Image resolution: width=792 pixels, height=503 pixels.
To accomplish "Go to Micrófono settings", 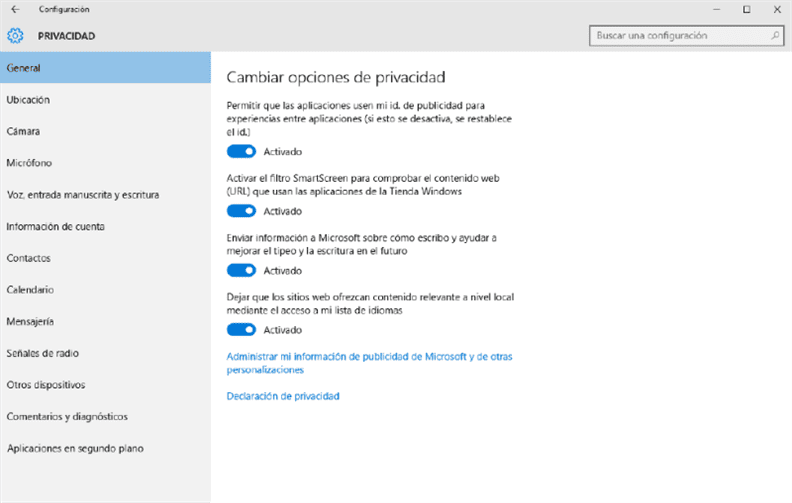I will point(29,163).
